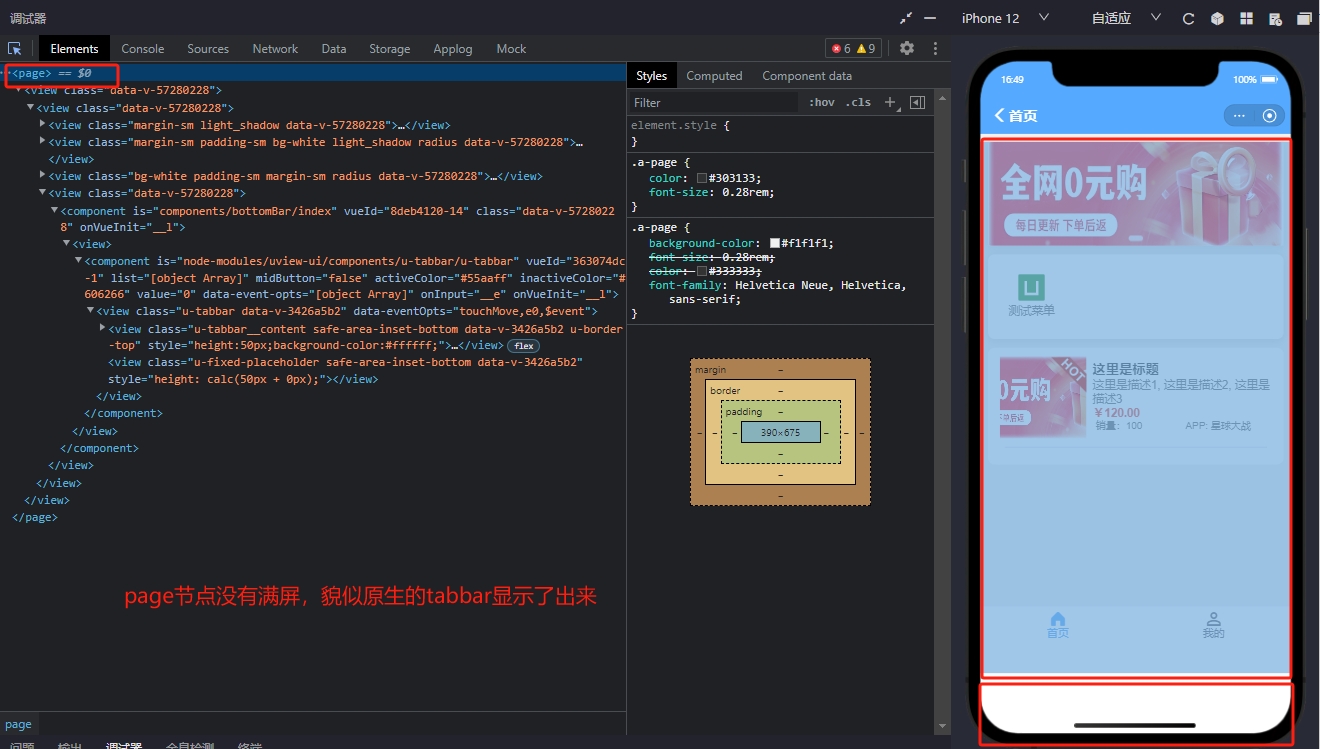Open the Data tab

[x=334, y=48]
